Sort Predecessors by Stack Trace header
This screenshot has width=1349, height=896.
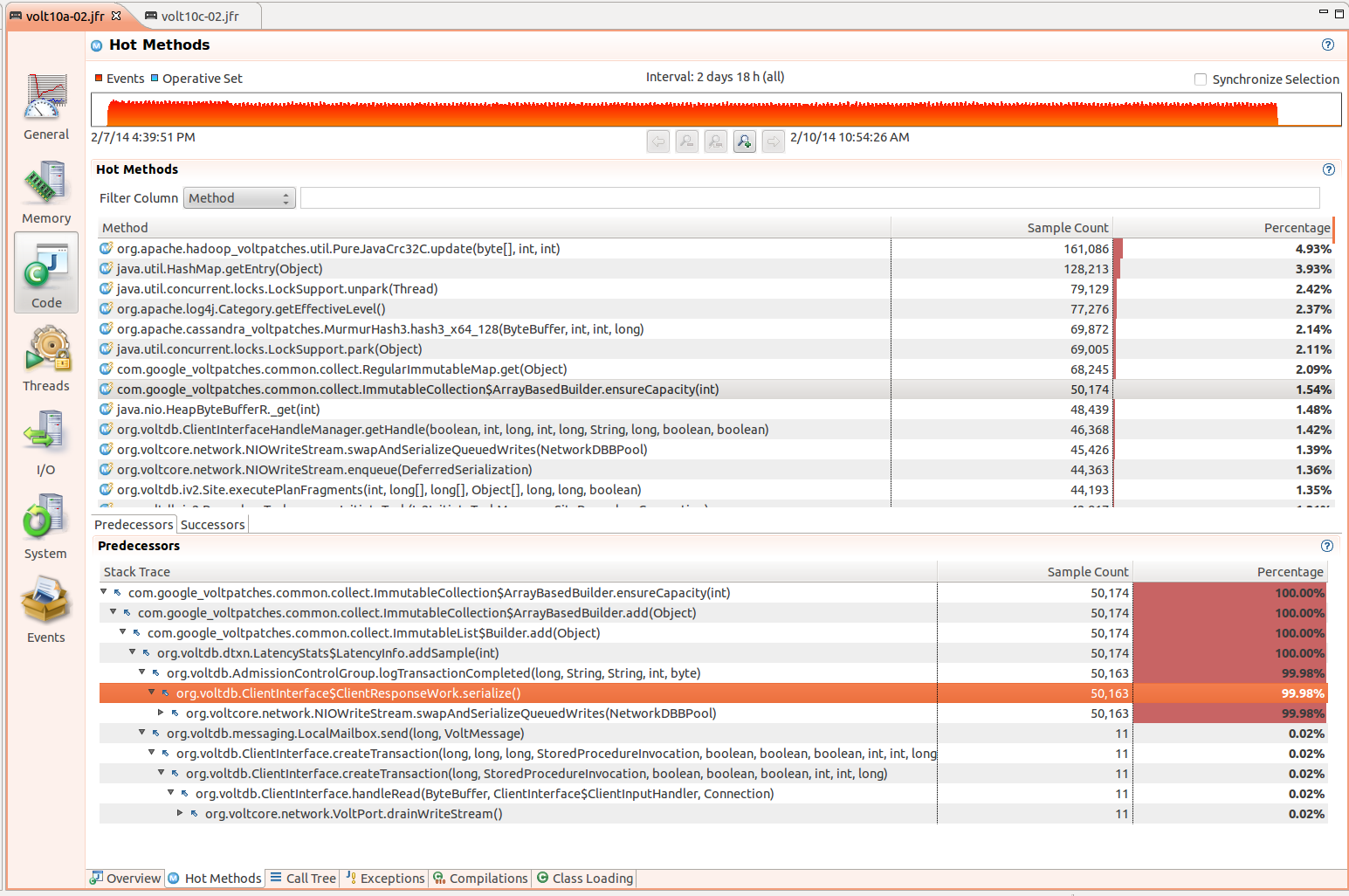point(518,572)
